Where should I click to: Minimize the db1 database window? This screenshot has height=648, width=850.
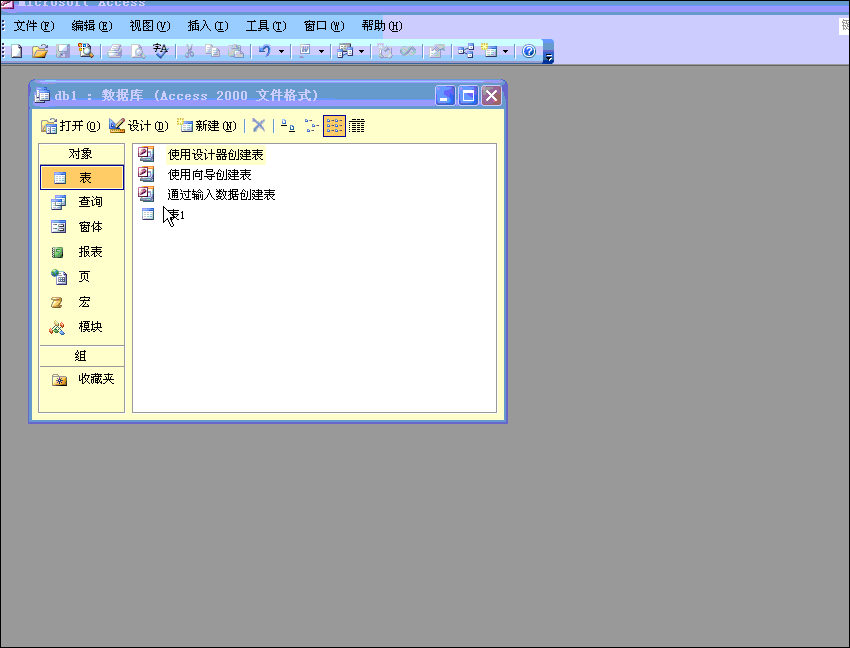445,96
